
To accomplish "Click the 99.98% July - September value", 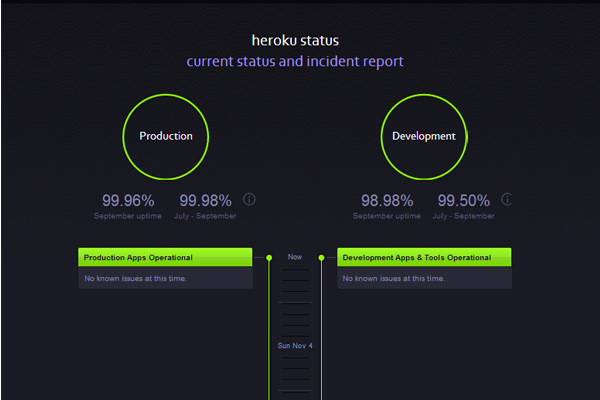I will 205,201.
